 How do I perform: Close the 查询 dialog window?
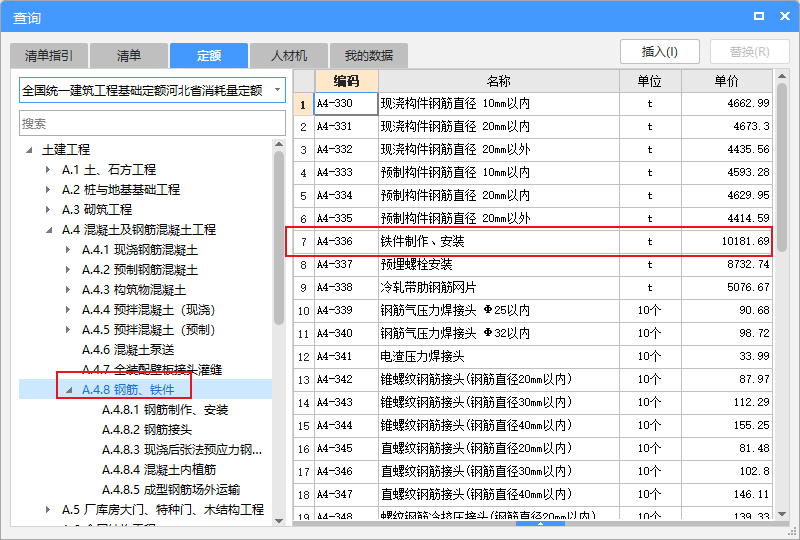(x=785, y=16)
